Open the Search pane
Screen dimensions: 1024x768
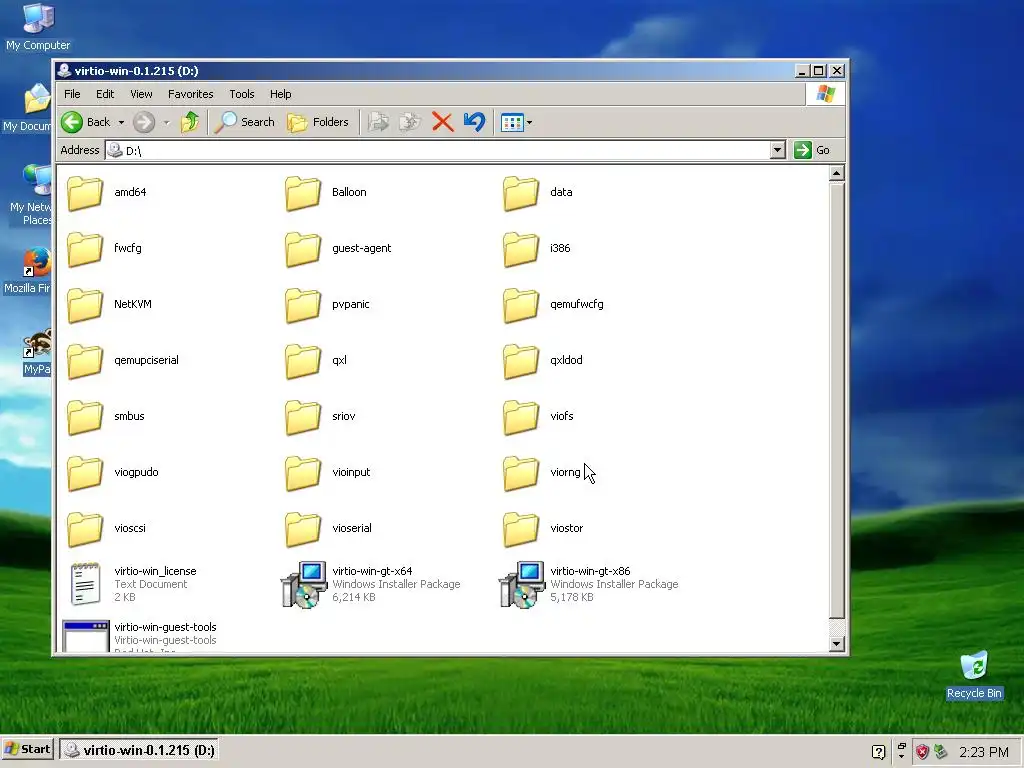click(245, 122)
